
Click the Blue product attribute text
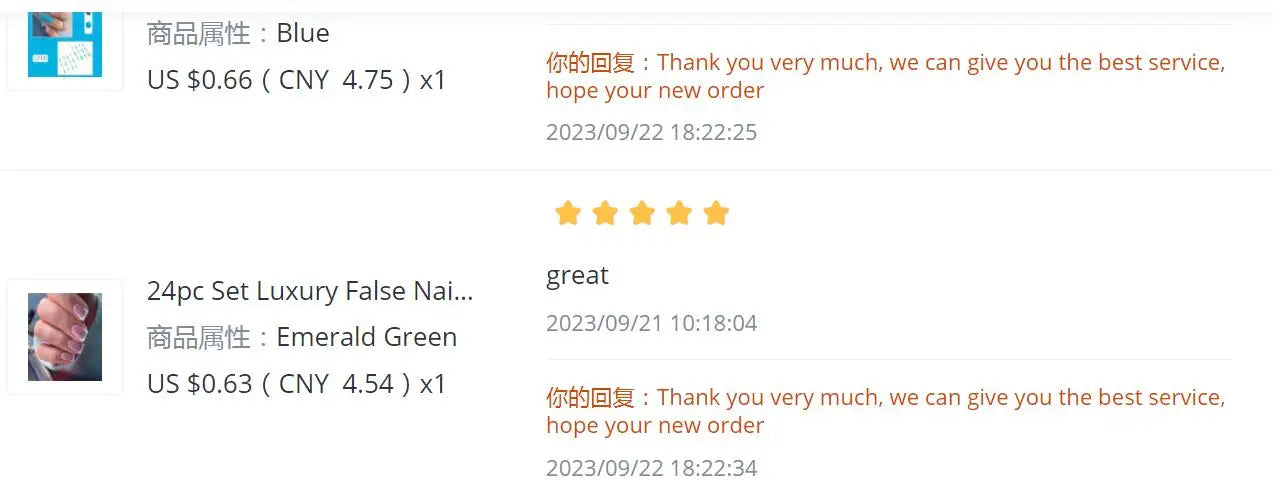point(303,33)
